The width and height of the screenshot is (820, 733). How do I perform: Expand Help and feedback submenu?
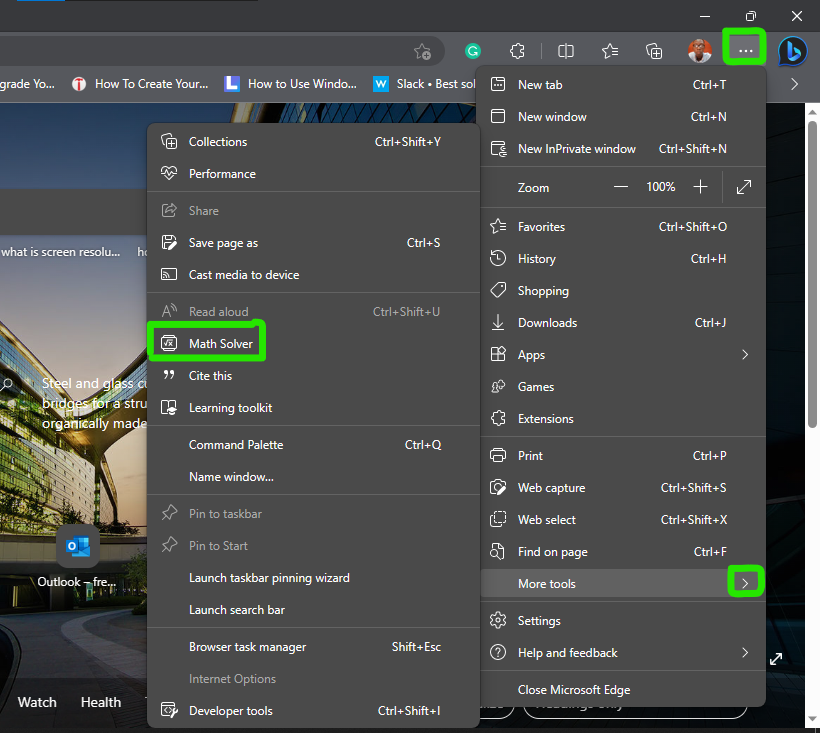pyautogui.click(x=744, y=653)
